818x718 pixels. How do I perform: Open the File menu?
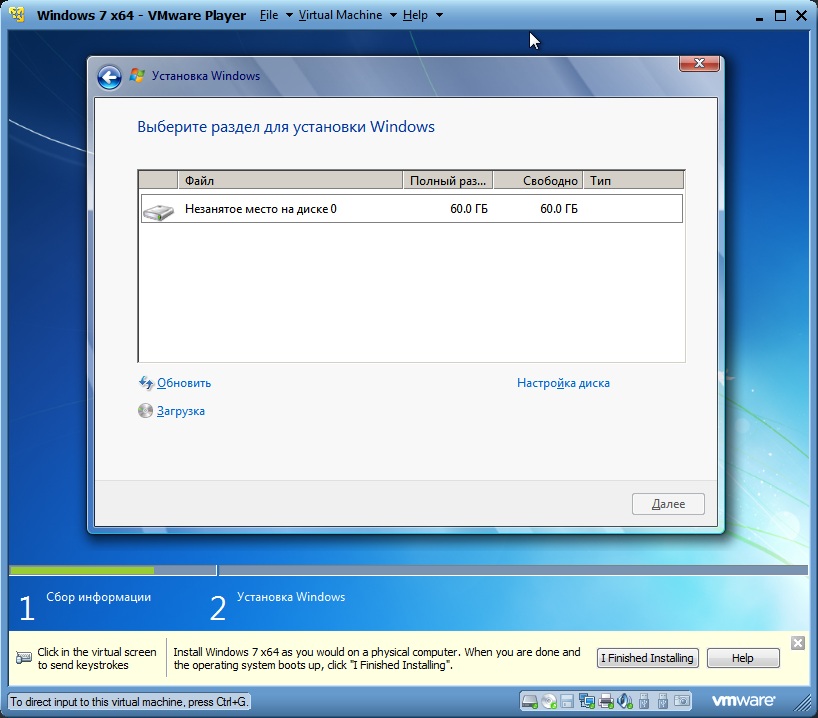(x=269, y=15)
